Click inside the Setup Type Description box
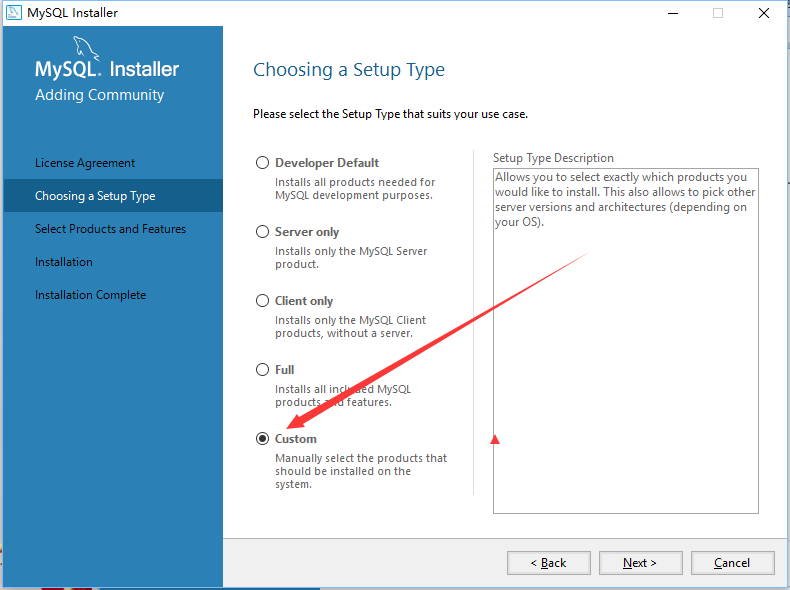The image size is (790, 590). (x=626, y=341)
